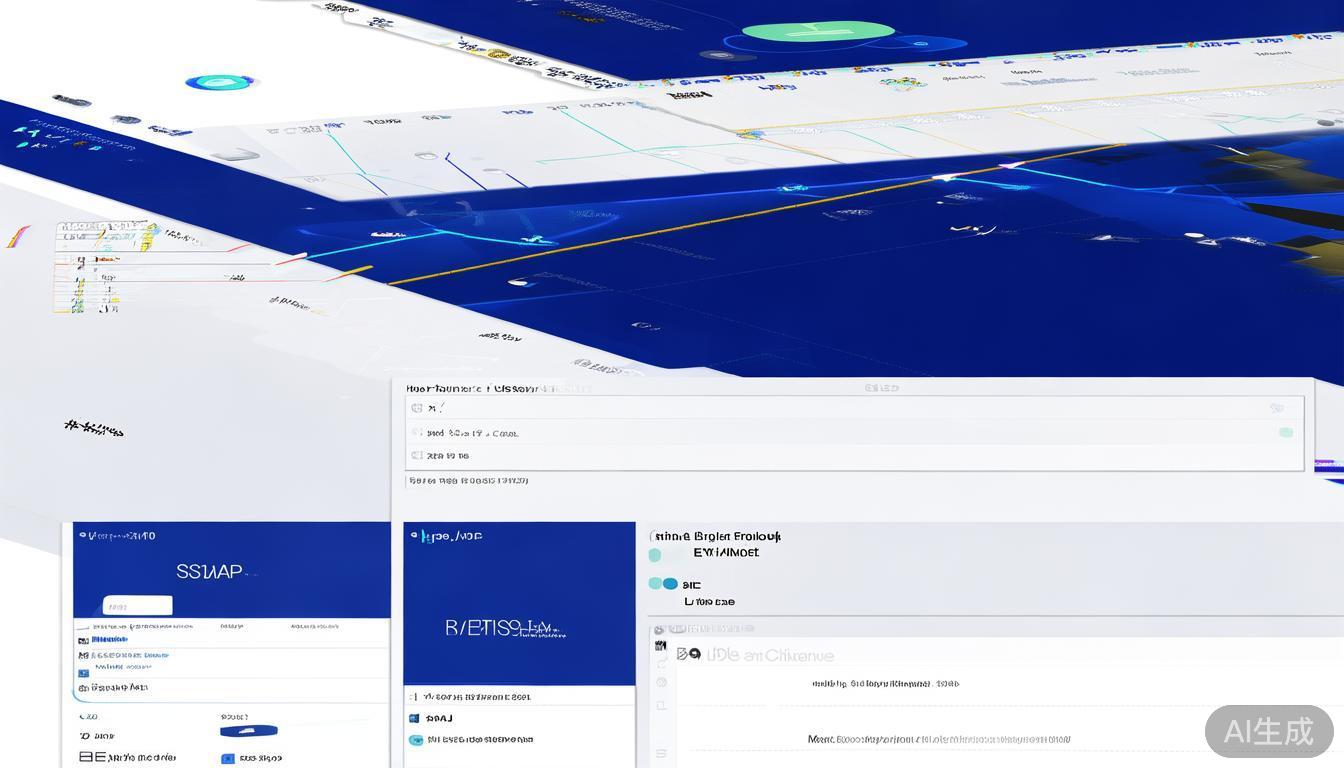Check the second checkbox in the list panel
The width and height of the screenshot is (1344, 768).
click(x=417, y=433)
